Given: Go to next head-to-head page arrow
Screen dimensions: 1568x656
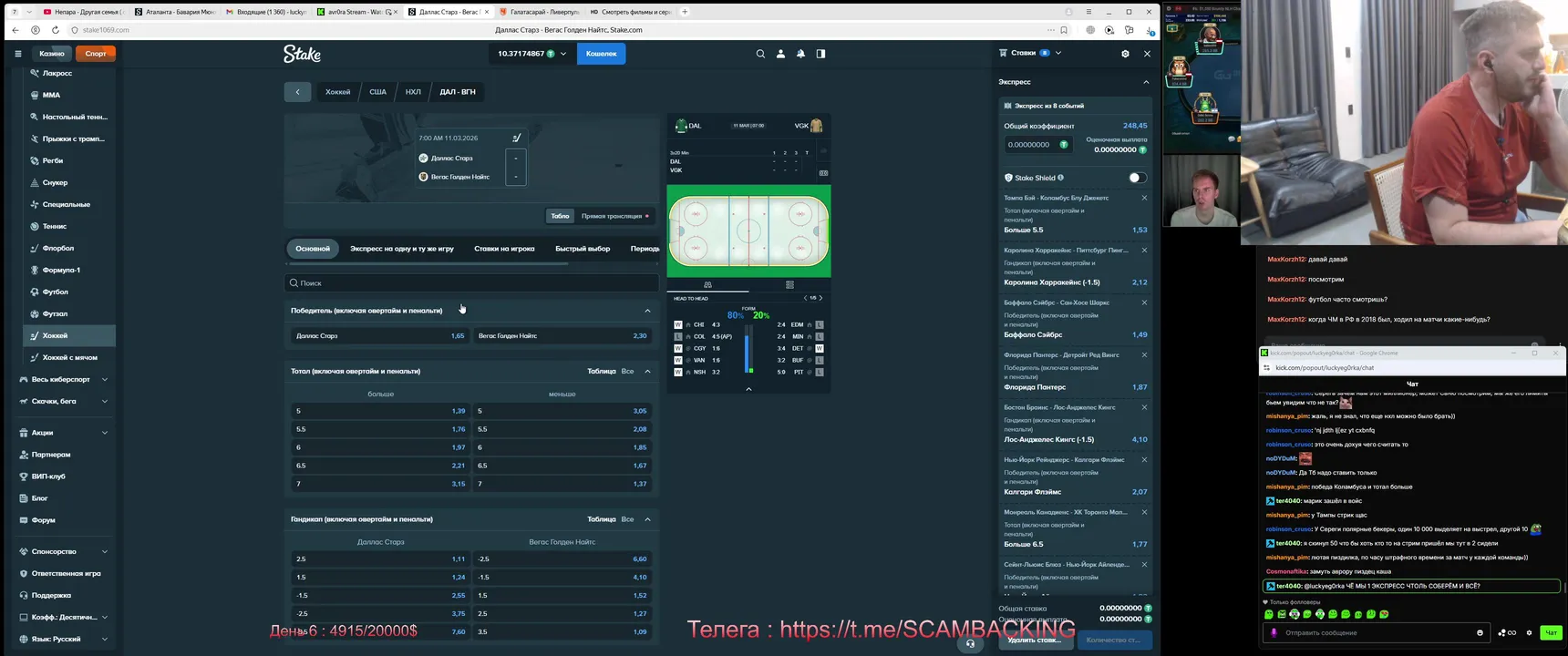Looking at the screenshot, I should tap(820, 298).
